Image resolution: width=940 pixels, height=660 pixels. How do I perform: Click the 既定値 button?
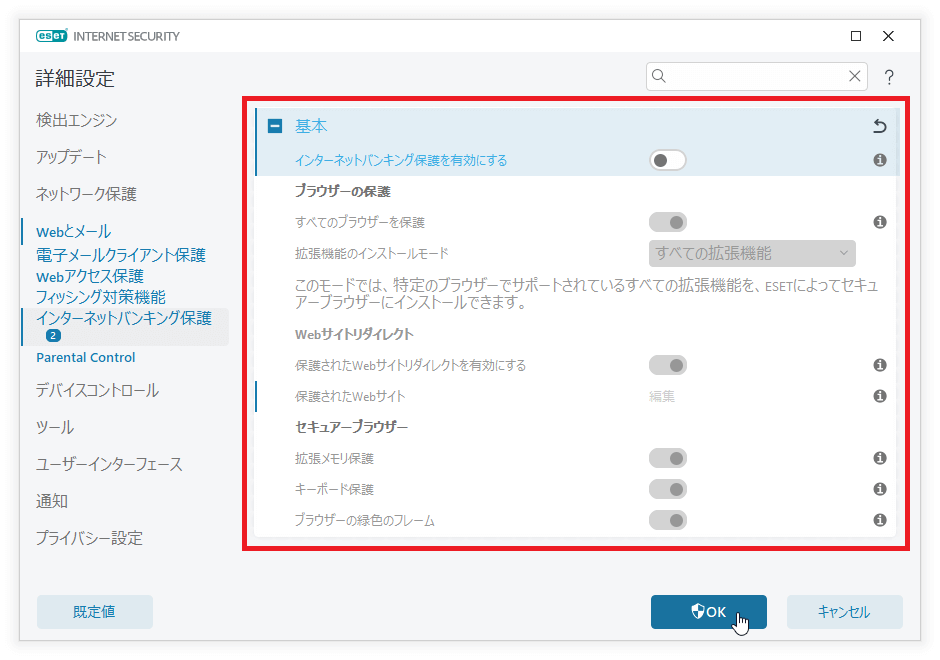pyautogui.click(x=95, y=612)
